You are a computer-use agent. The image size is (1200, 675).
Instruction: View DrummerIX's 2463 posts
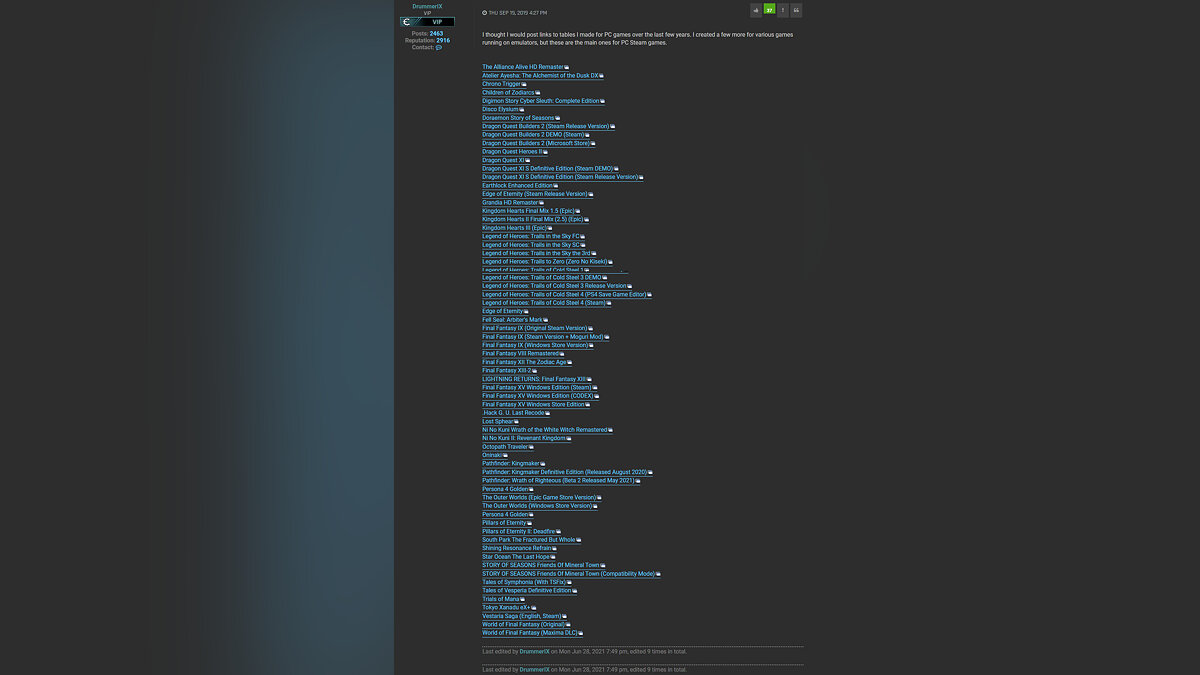pos(436,33)
